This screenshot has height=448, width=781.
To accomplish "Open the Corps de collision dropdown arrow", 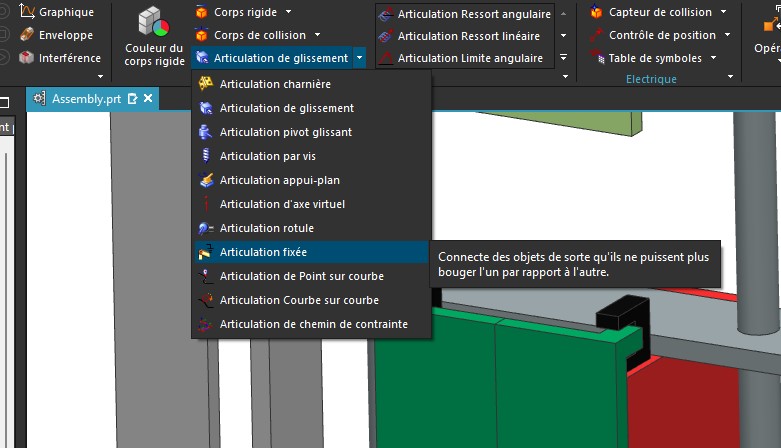I will 317,35.
